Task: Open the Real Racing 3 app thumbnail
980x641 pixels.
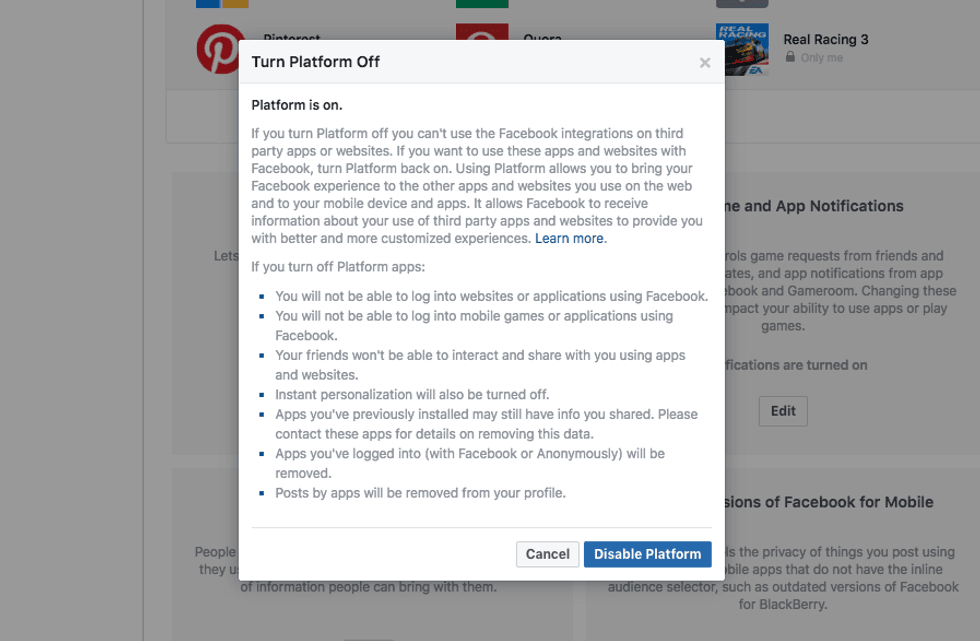Action: pyautogui.click(x=742, y=49)
